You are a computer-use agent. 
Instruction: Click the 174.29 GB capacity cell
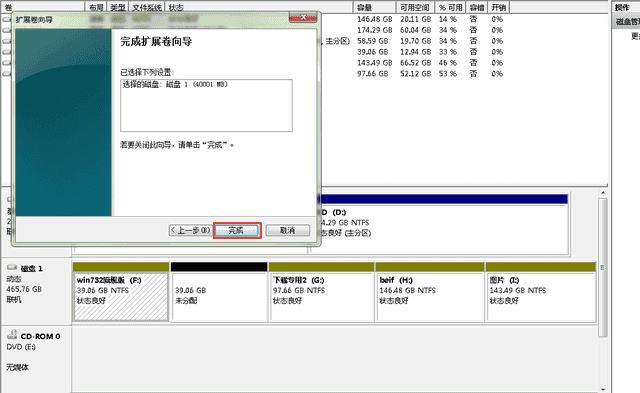click(x=374, y=30)
